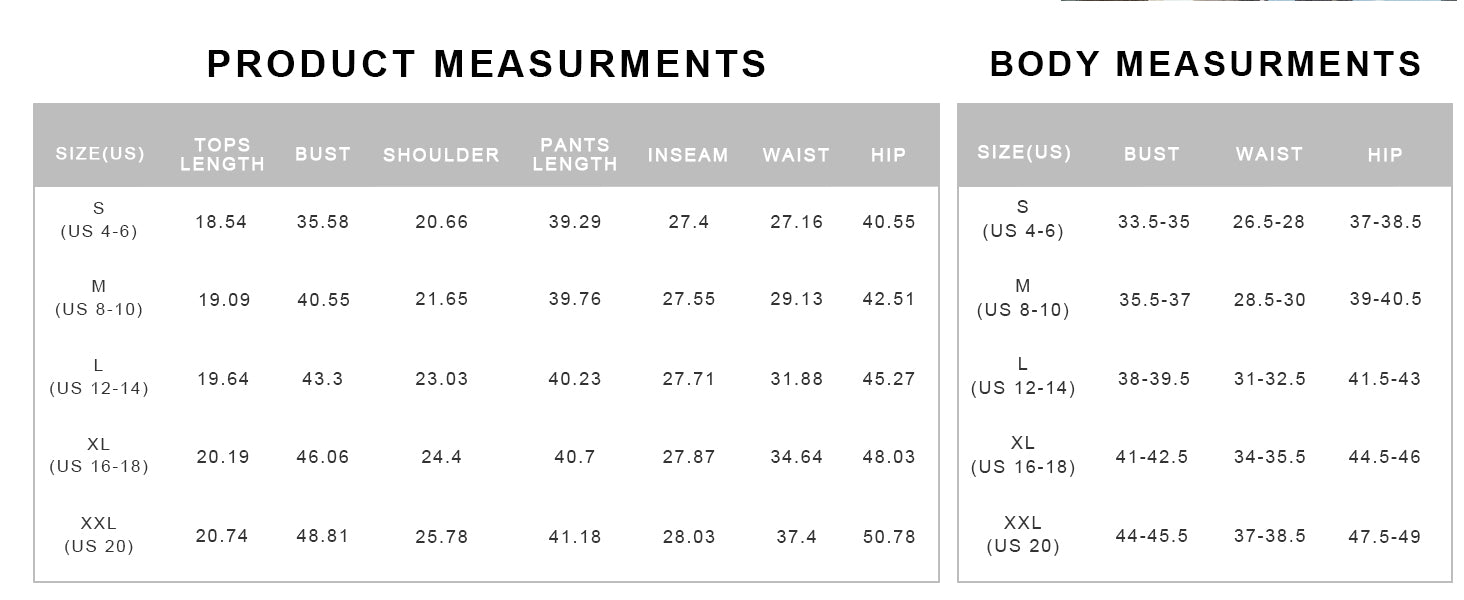1464x600 pixels.
Task: Click the INSEAM column header
Action: pyautogui.click(x=688, y=155)
